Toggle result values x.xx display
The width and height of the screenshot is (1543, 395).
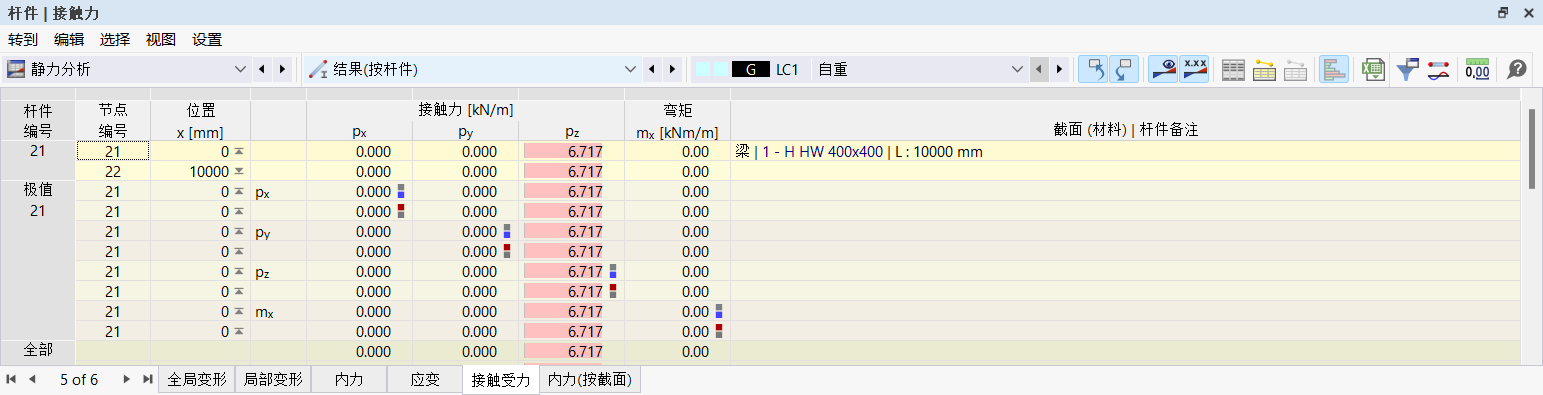coord(1194,69)
